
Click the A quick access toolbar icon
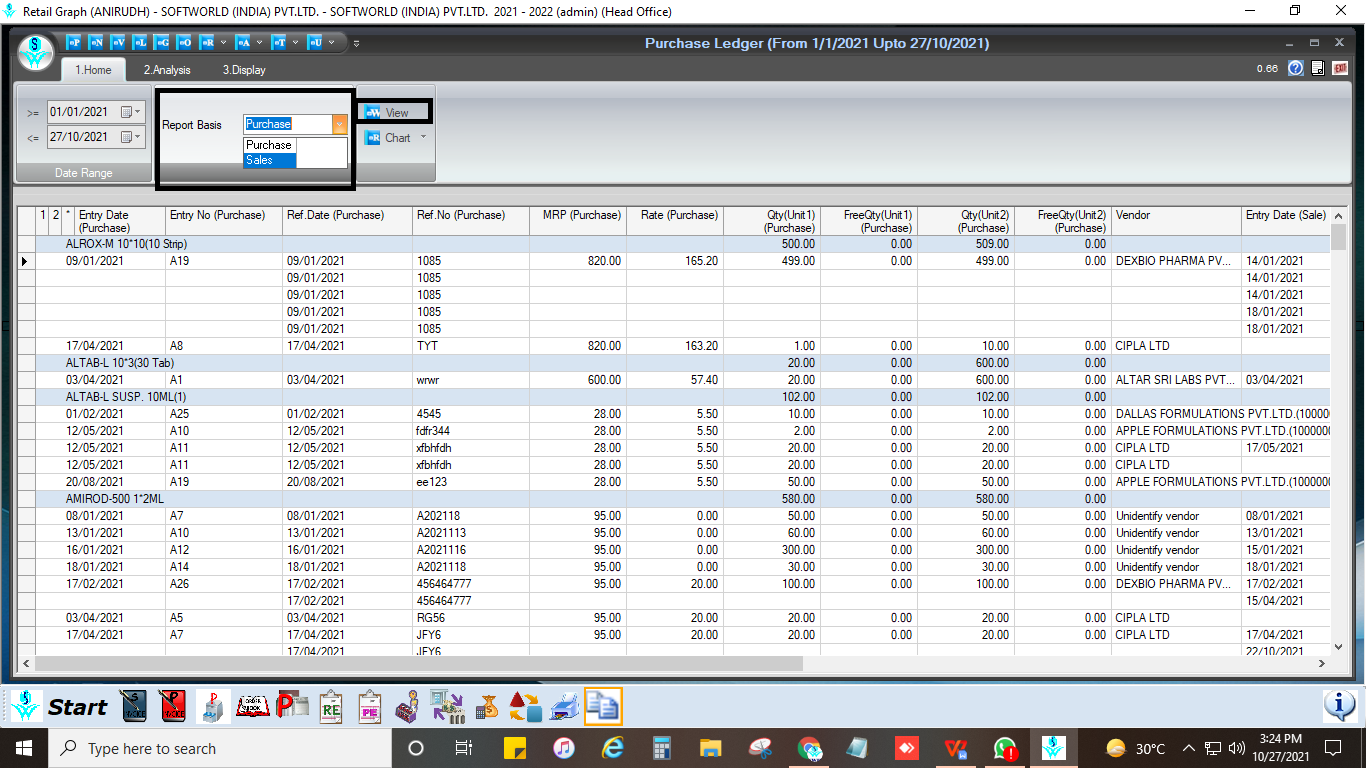(x=242, y=43)
